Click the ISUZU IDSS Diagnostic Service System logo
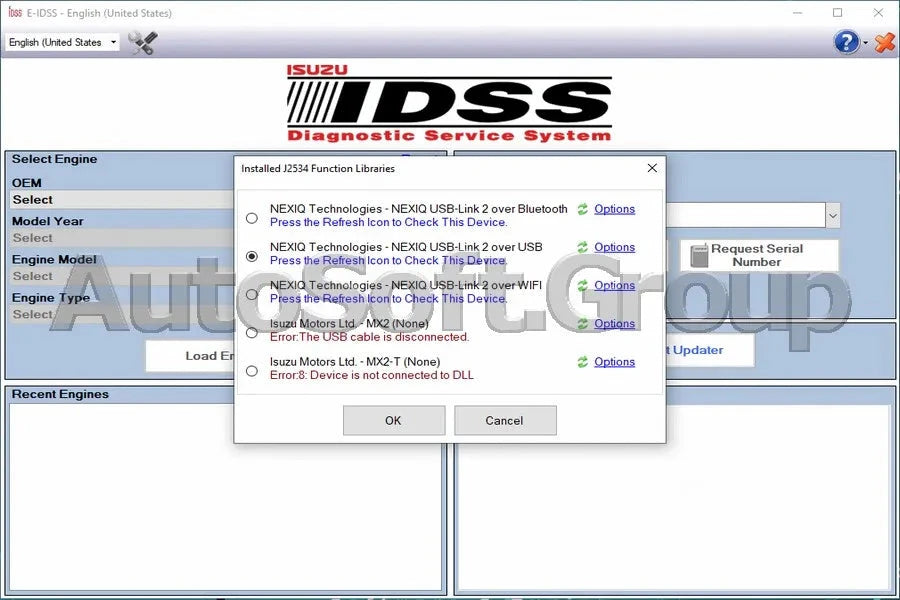Image resolution: width=900 pixels, height=600 pixels. tap(449, 103)
